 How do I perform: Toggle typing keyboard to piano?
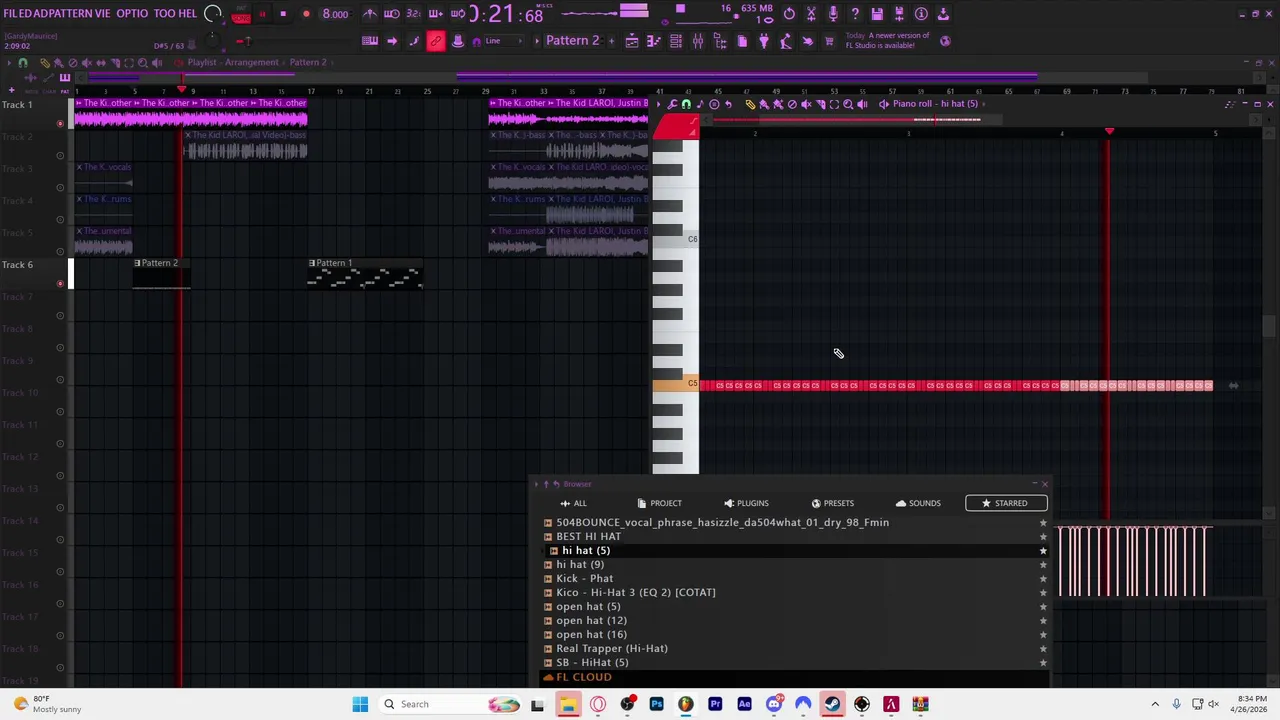(370, 41)
